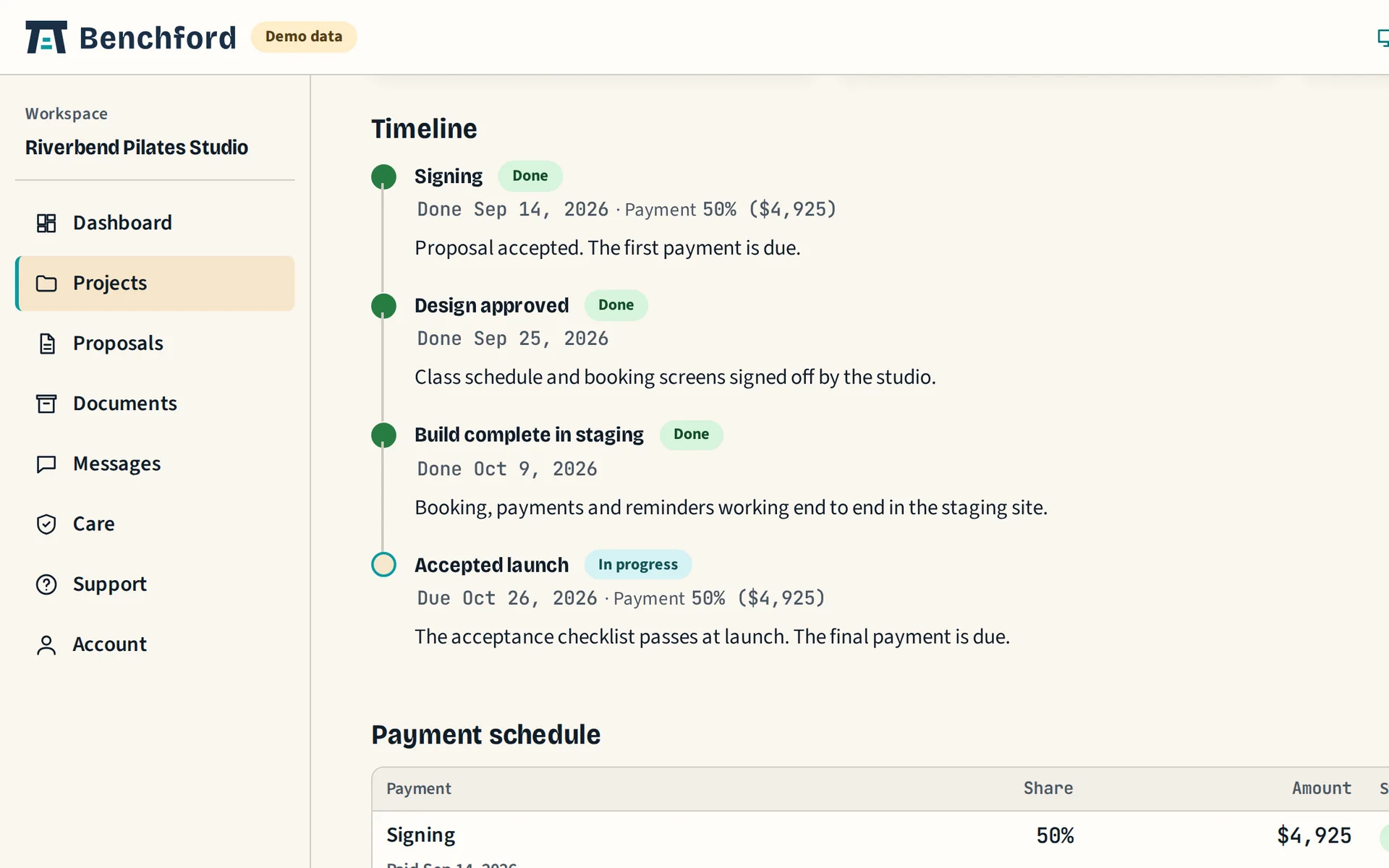Click the Signing milestone marker dot

click(383, 176)
